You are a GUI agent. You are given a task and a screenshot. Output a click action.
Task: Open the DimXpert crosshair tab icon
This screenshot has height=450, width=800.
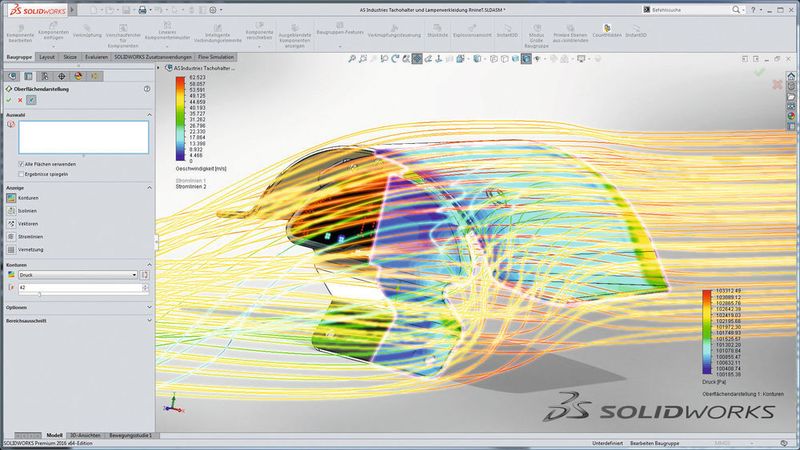point(61,76)
